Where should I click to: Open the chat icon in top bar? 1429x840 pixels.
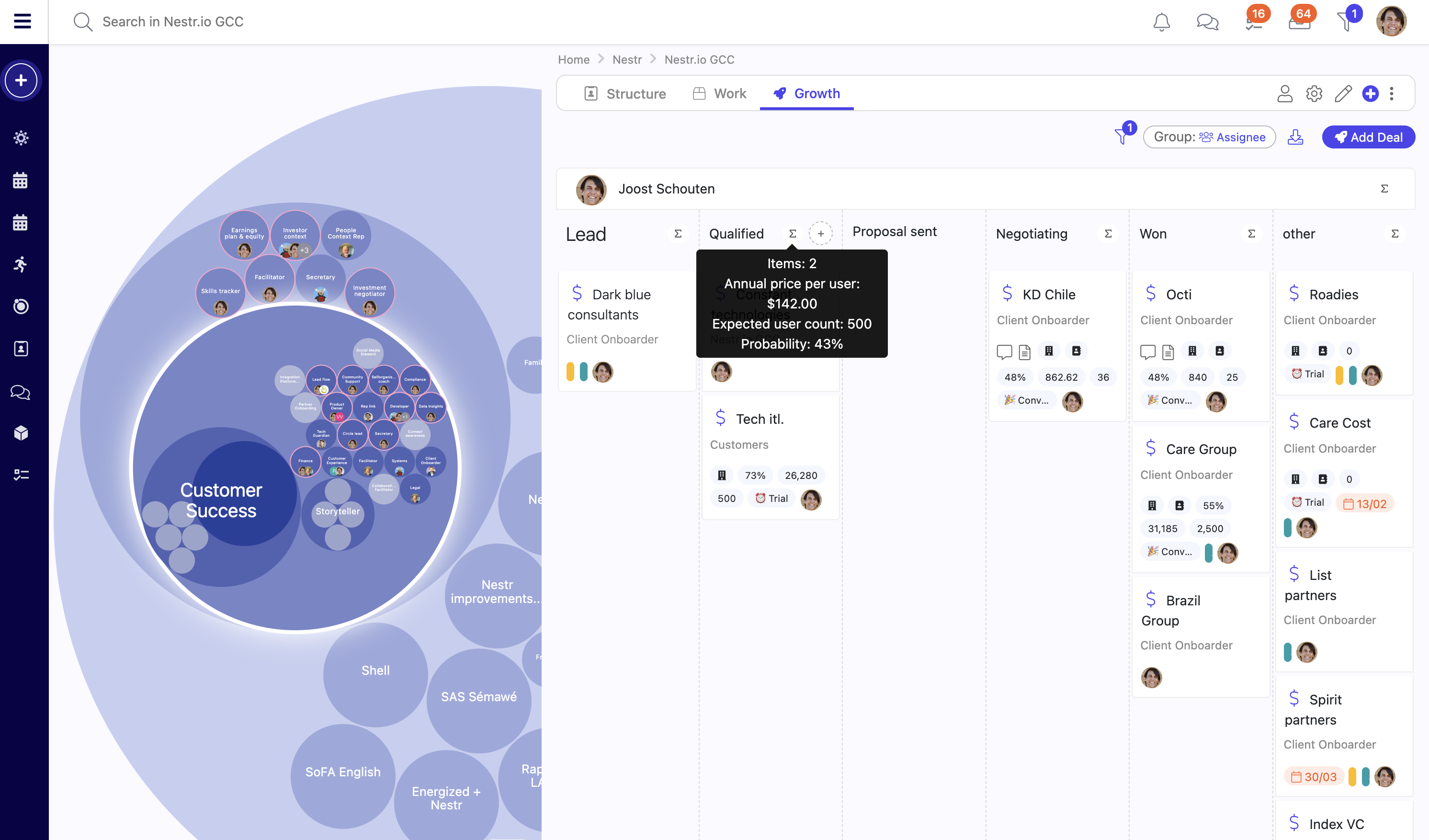[x=1207, y=22]
